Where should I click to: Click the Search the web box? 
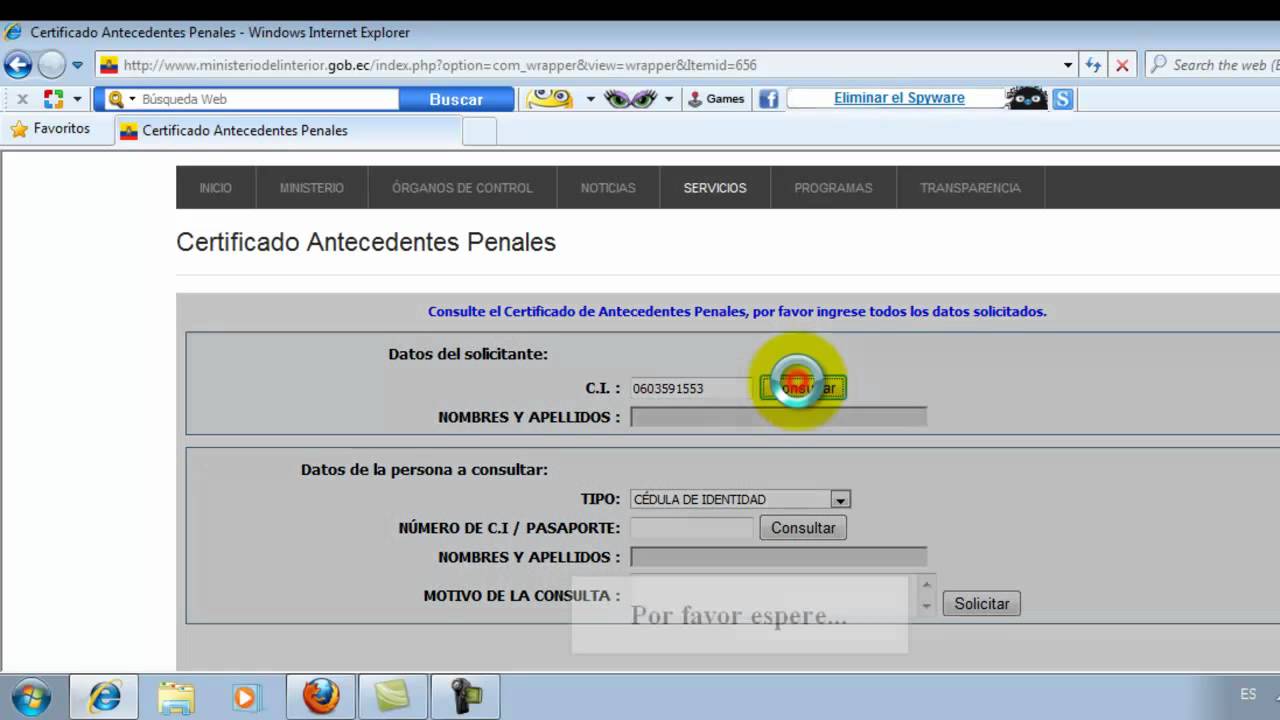coord(1214,65)
